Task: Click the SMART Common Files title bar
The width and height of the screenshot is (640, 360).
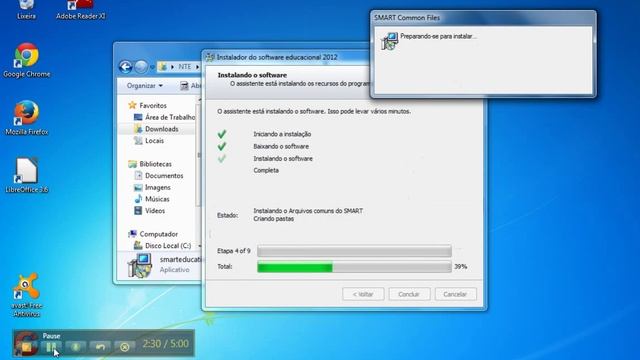Action: [x=483, y=18]
